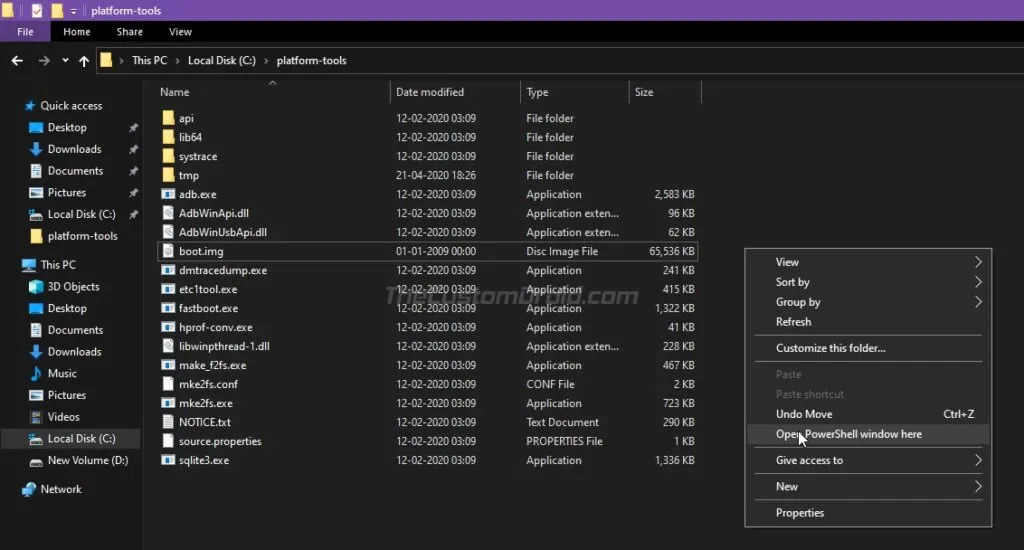Image resolution: width=1024 pixels, height=550 pixels.
Task: Expand the Give access to submenu
Action: 868,460
